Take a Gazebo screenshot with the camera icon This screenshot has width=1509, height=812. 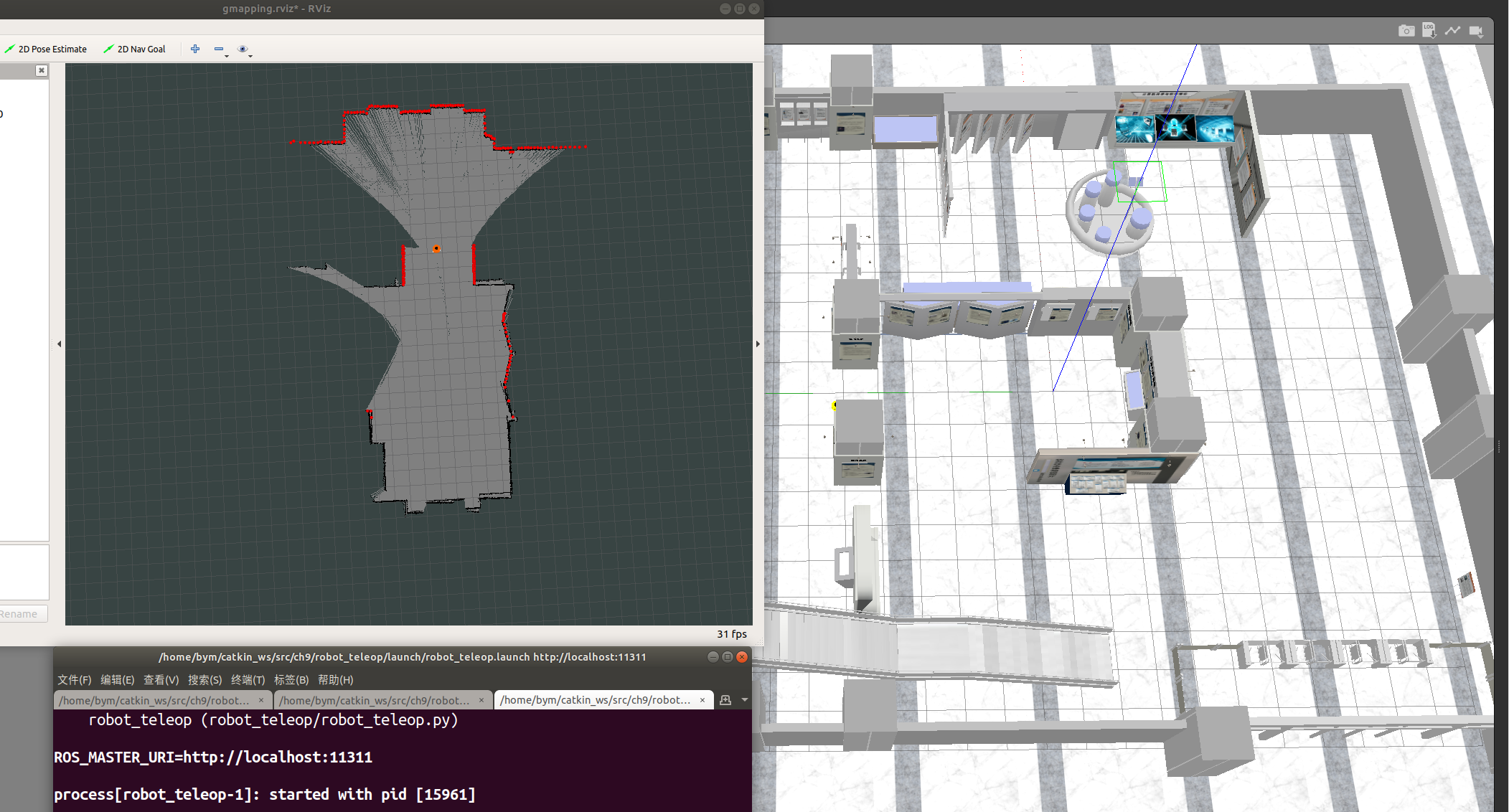(1406, 31)
